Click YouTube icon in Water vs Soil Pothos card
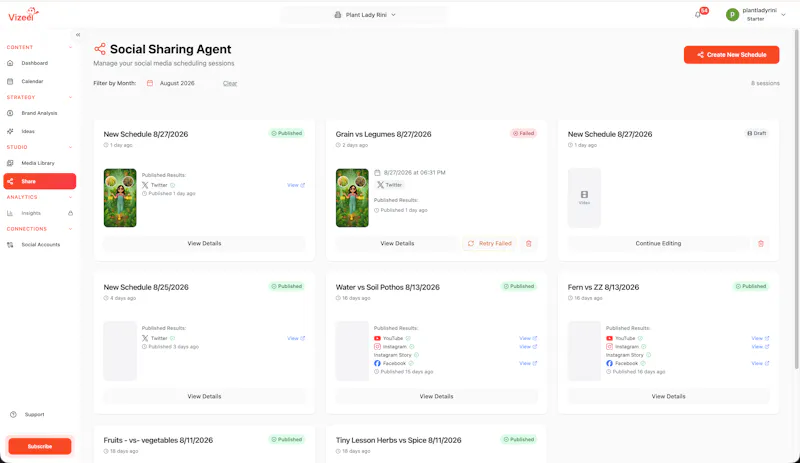Viewport: 800px width, 463px height. pos(377,338)
